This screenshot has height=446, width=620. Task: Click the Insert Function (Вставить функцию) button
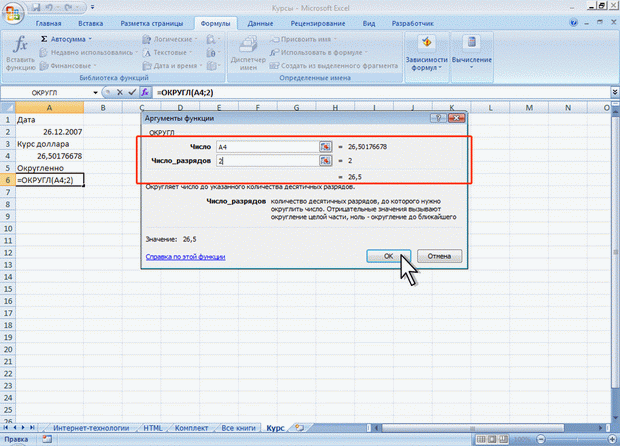click(x=18, y=52)
